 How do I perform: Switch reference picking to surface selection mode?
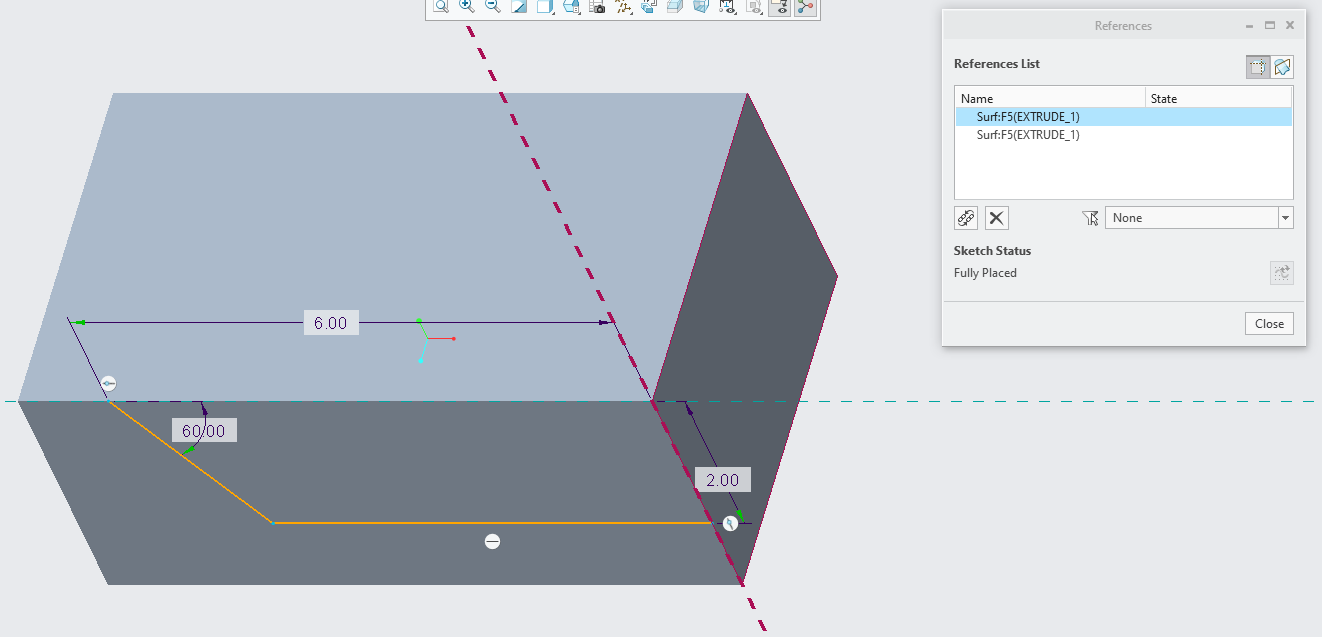(x=1281, y=66)
